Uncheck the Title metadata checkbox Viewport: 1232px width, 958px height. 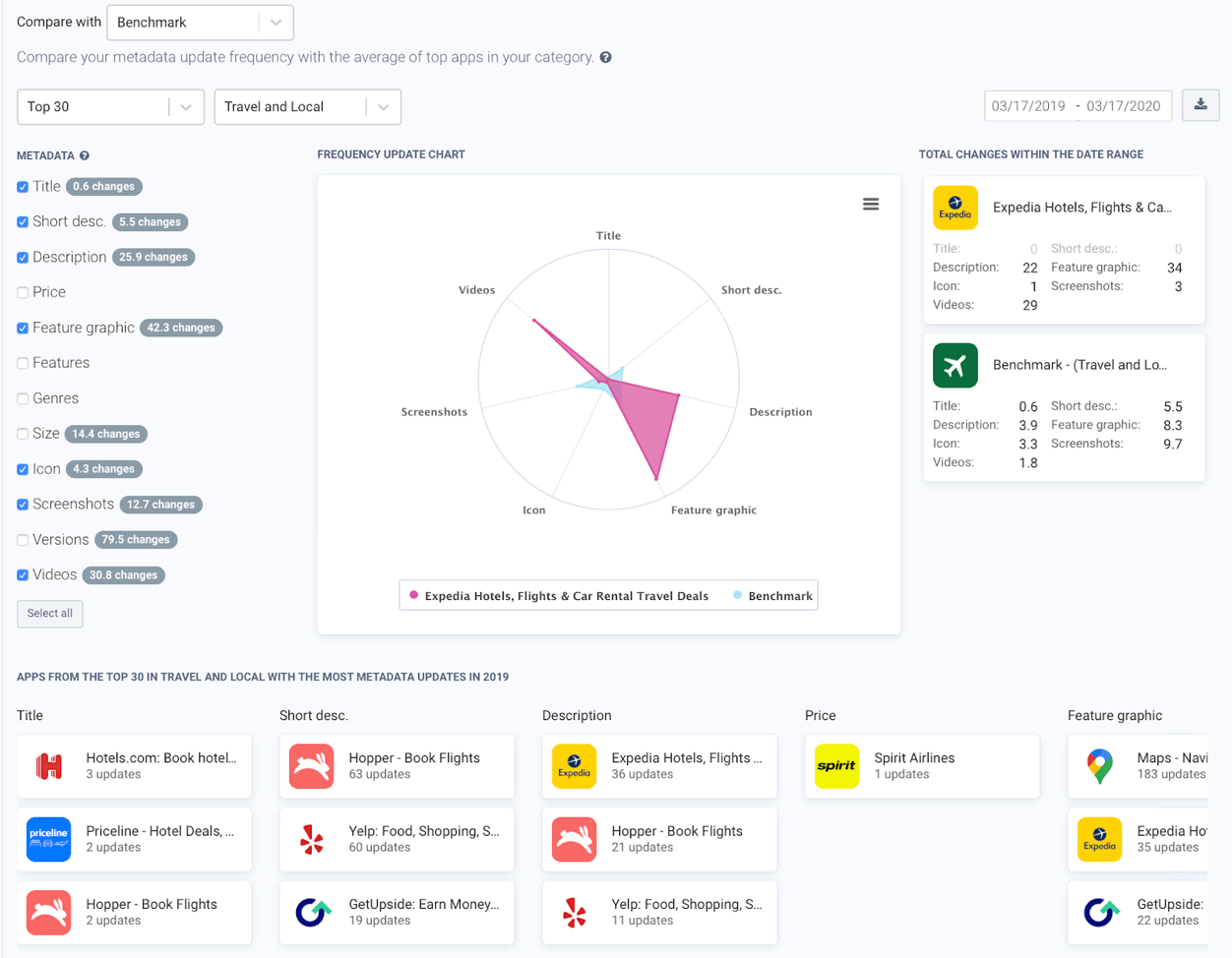pos(23,187)
